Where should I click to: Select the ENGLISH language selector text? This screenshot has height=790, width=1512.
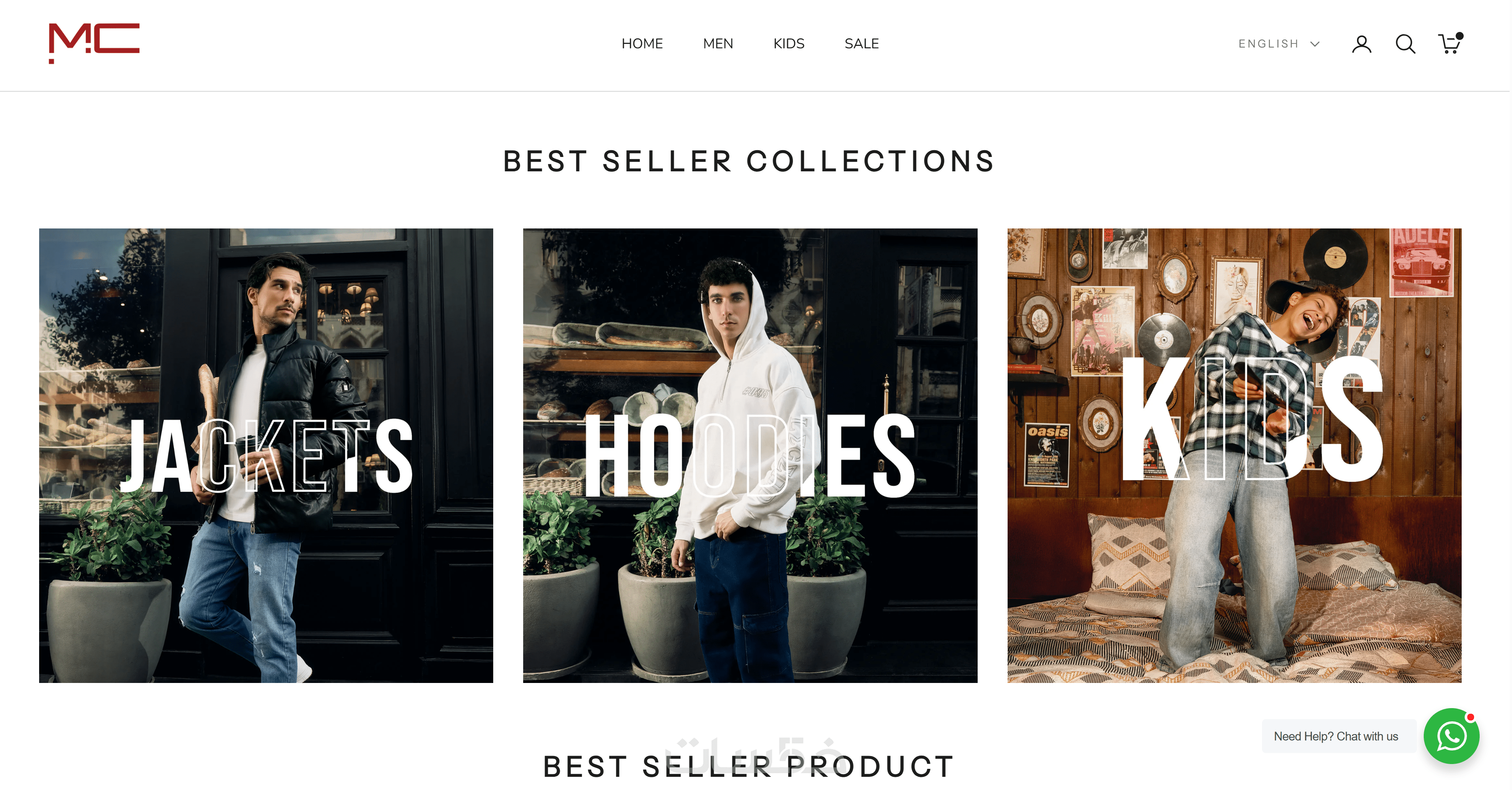[x=1268, y=44]
